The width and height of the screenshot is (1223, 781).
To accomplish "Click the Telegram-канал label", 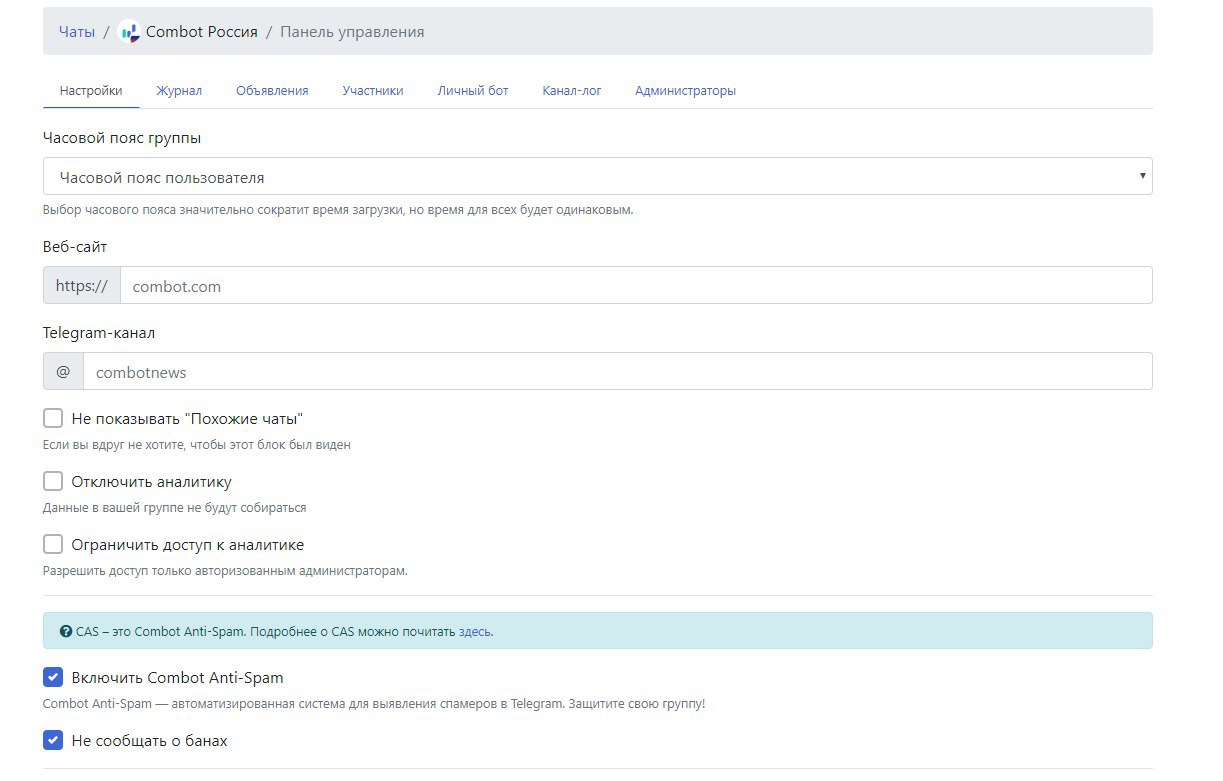I will [99, 333].
